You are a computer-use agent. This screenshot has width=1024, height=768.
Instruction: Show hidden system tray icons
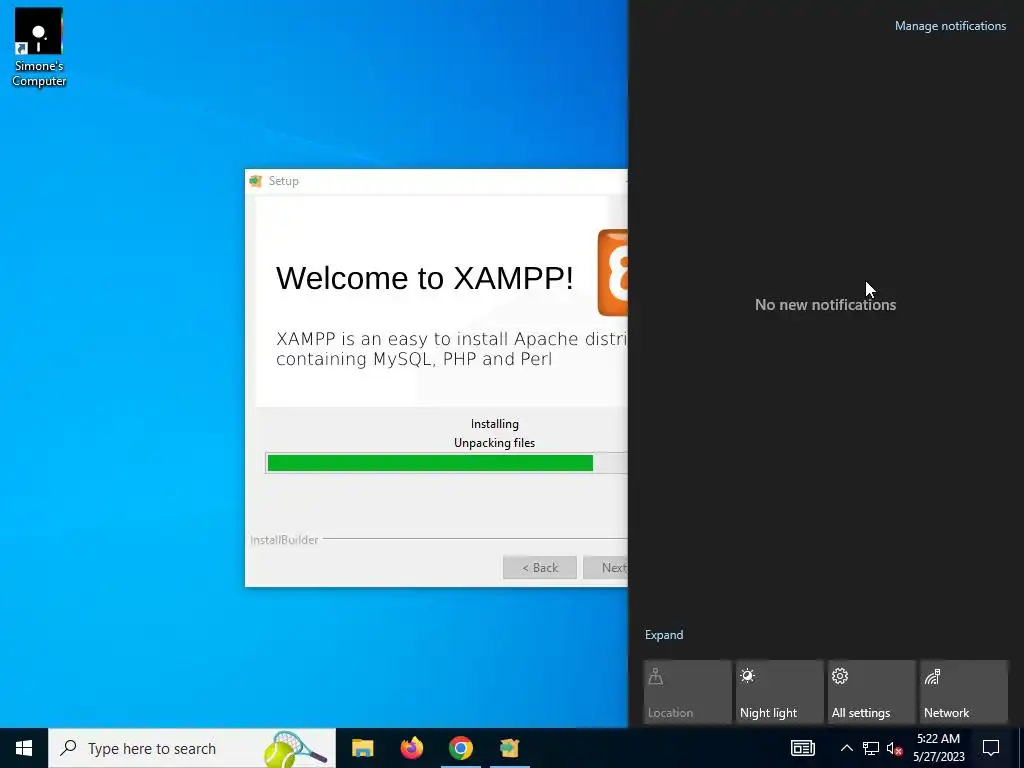(846, 748)
